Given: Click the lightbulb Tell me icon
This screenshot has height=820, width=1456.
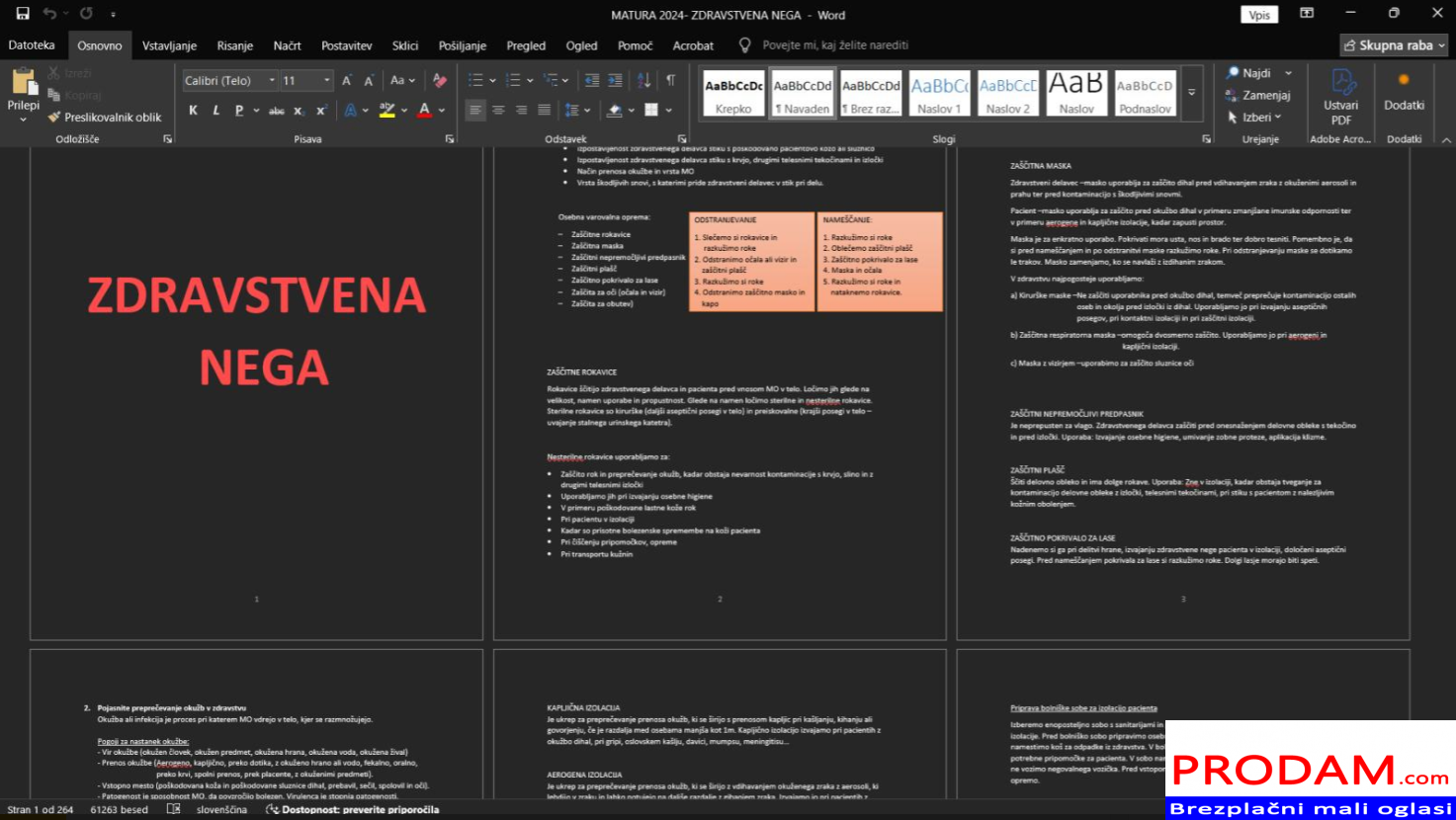Looking at the screenshot, I should pyautogui.click(x=745, y=45).
